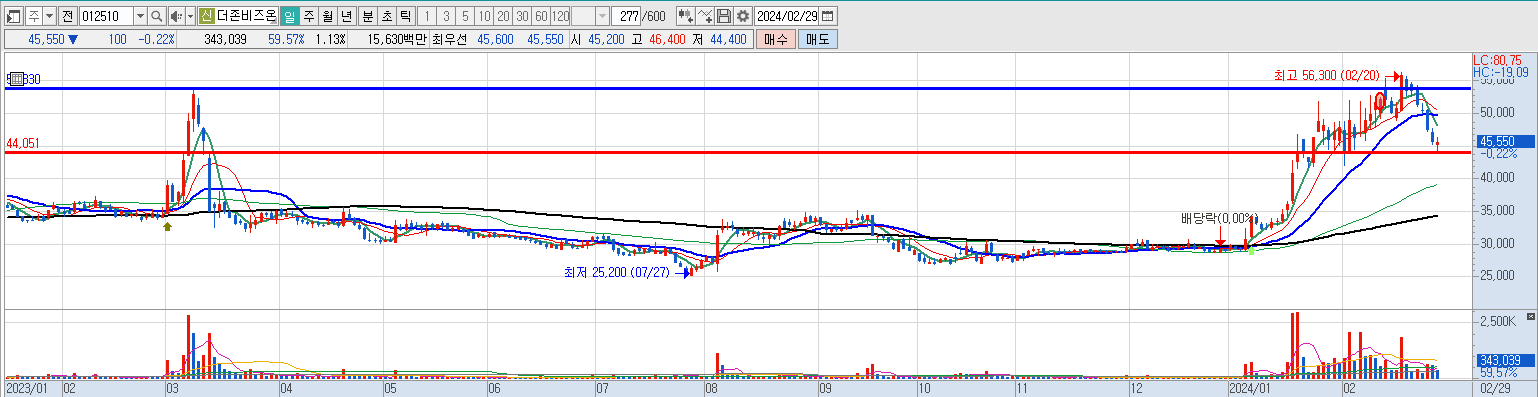Click the high price 46,400
The width and height of the screenshot is (1538, 397).
pyautogui.click(x=668, y=39)
